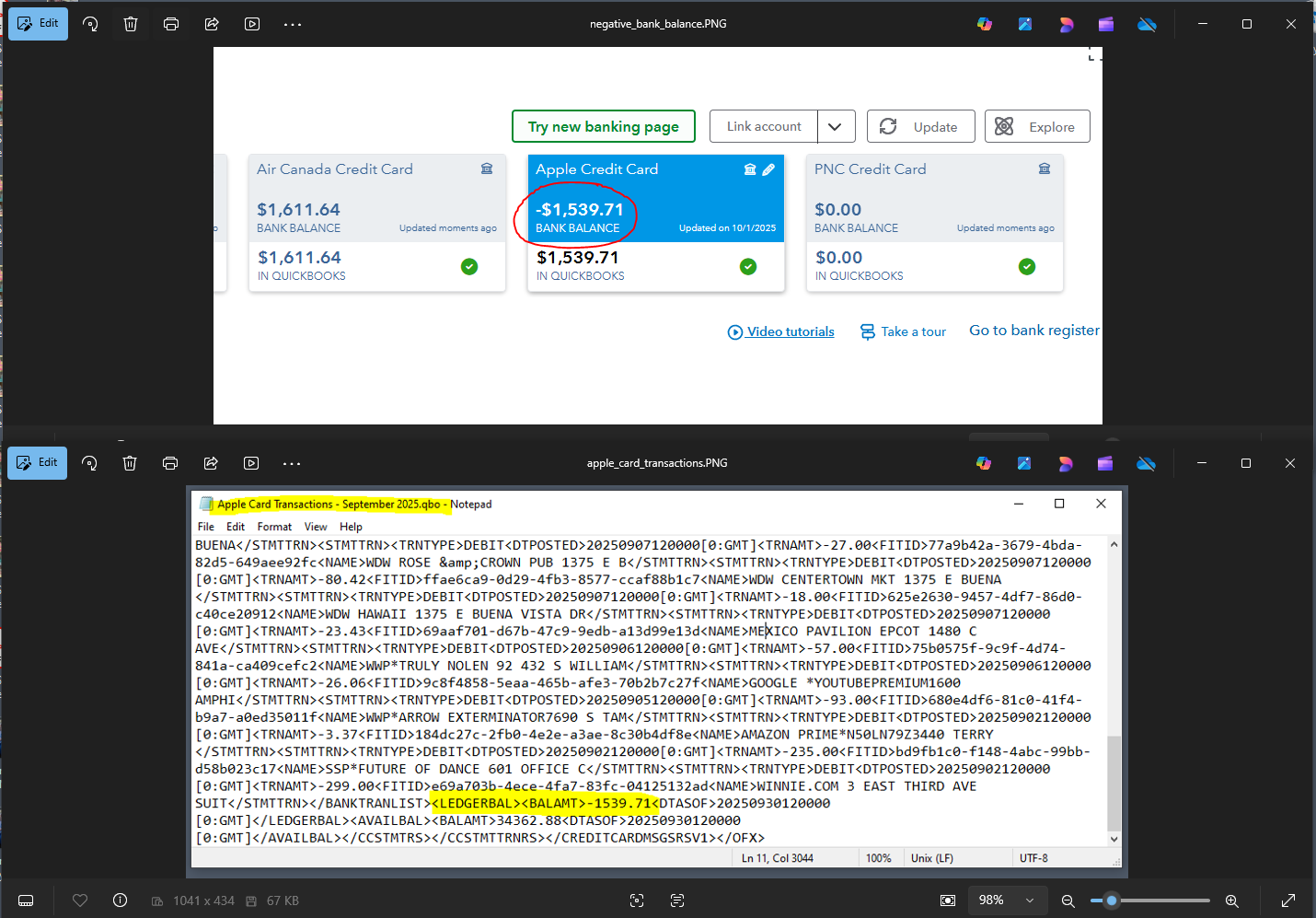Expand See more menu in apple_card_transactions.PNG window
Viewport: 1316px width, 918px height.
click(x=292, y=463)
